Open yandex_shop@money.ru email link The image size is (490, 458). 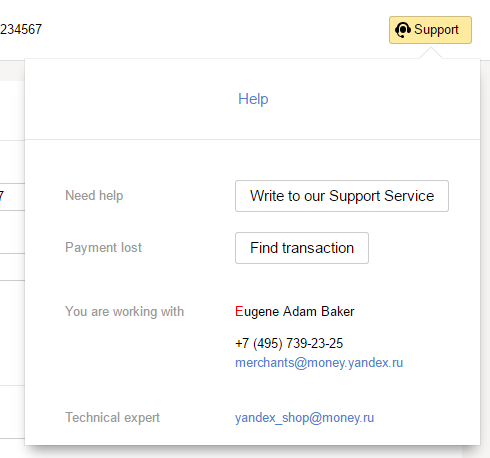(x=304, y=418)
